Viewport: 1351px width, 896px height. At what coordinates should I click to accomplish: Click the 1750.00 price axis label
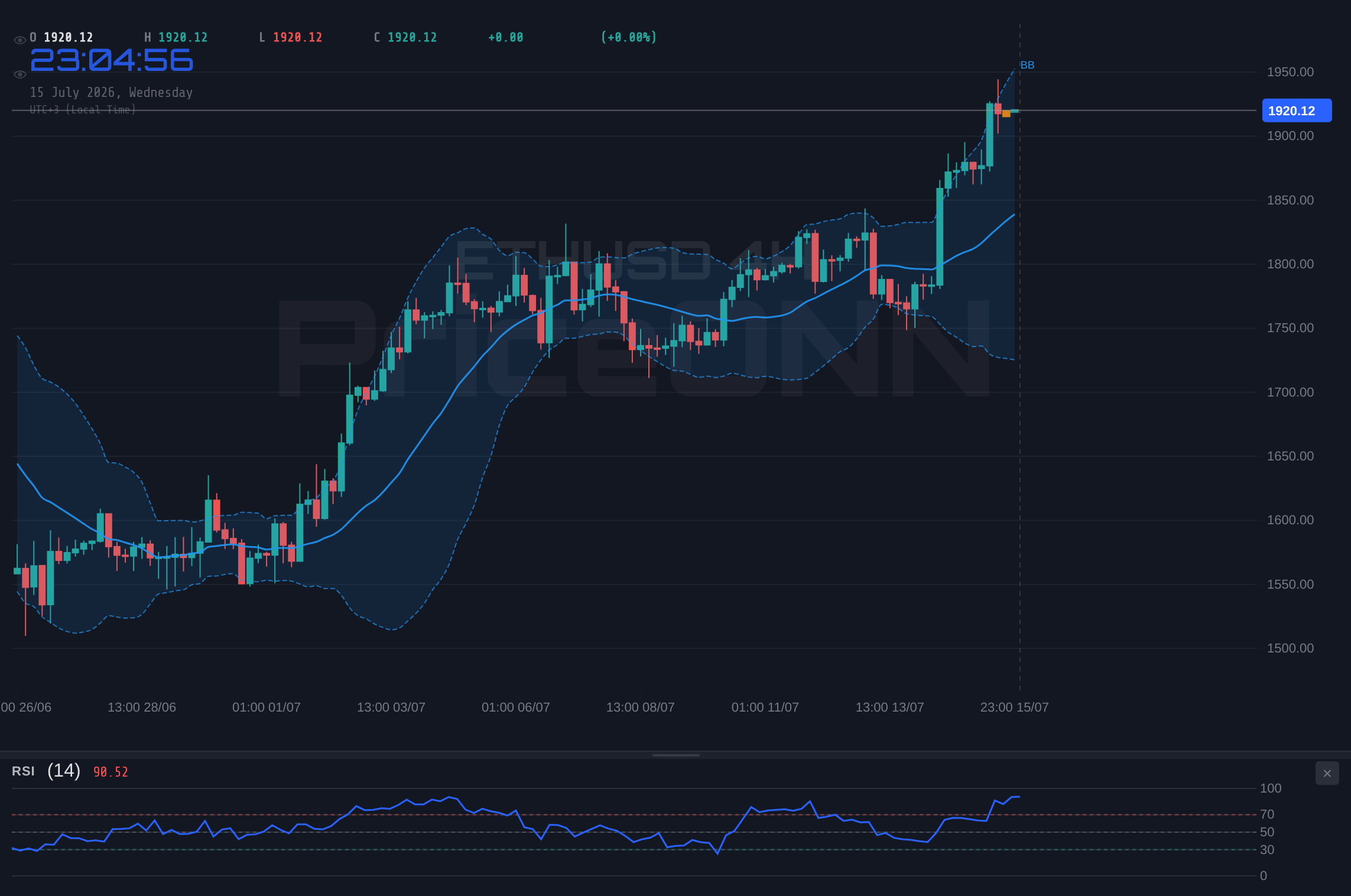[x=1290, y=328]
